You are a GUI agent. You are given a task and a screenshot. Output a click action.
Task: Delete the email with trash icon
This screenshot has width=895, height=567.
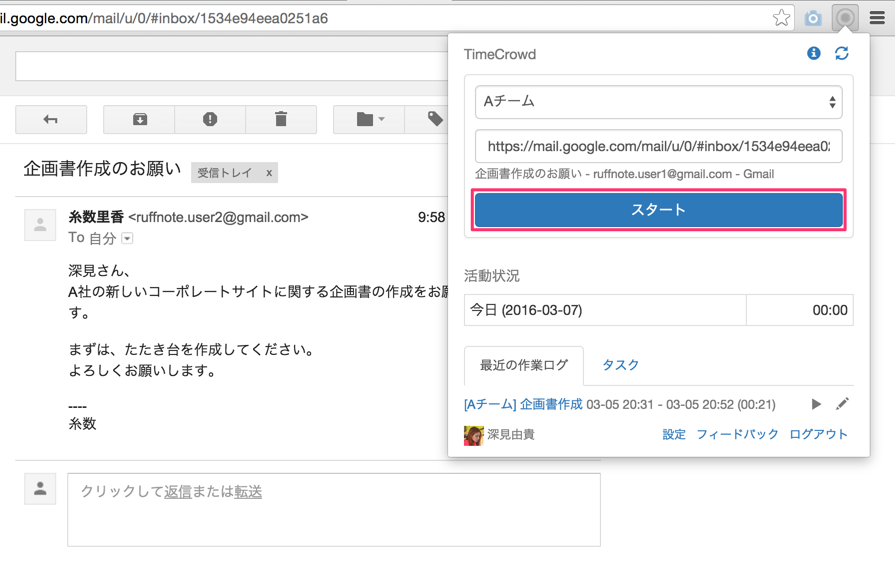[281, 120]
